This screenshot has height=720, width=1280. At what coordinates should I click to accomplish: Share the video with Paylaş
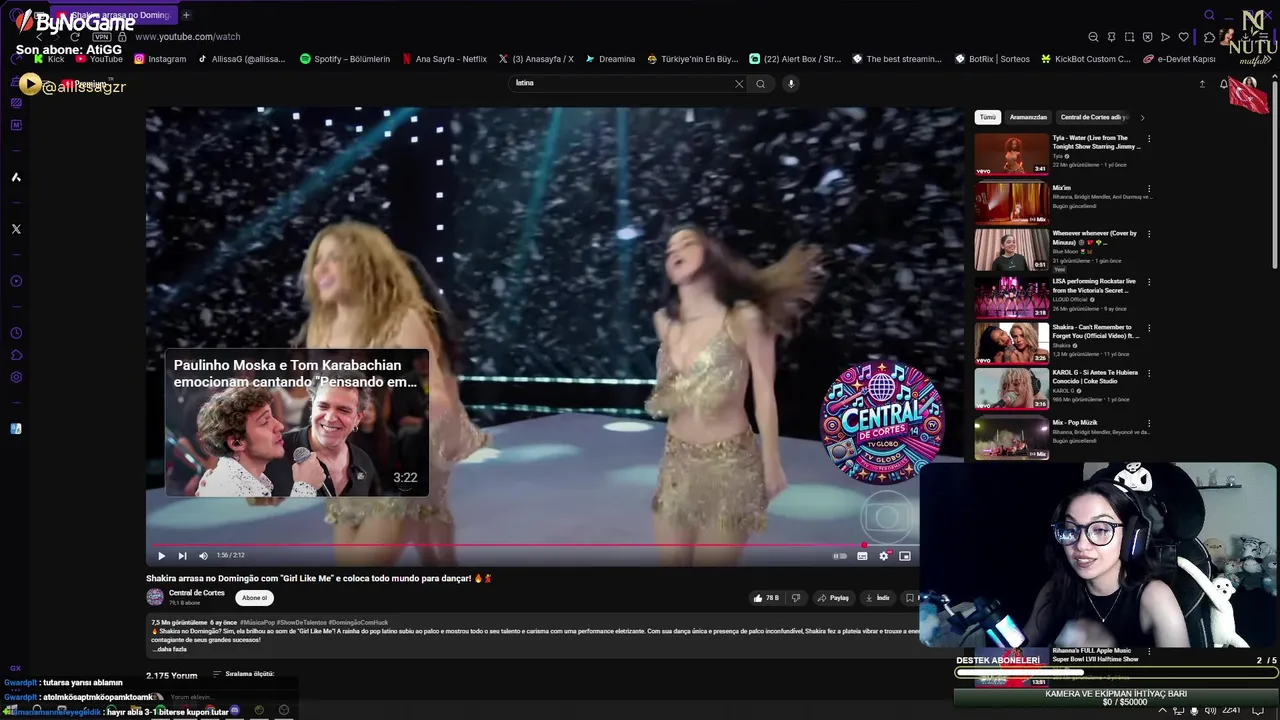point(833,598)
